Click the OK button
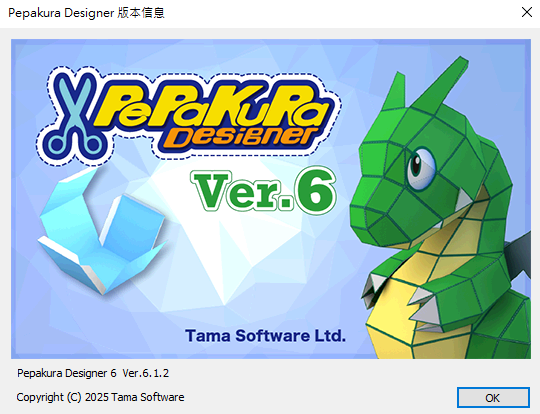The image size is (540, 414). (493, 397)
